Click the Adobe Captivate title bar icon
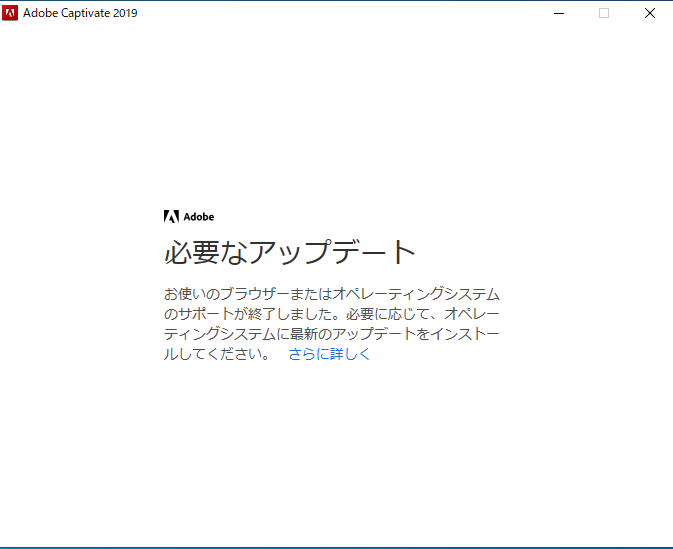The image size is (673, 549). click(x=10, y=13)
